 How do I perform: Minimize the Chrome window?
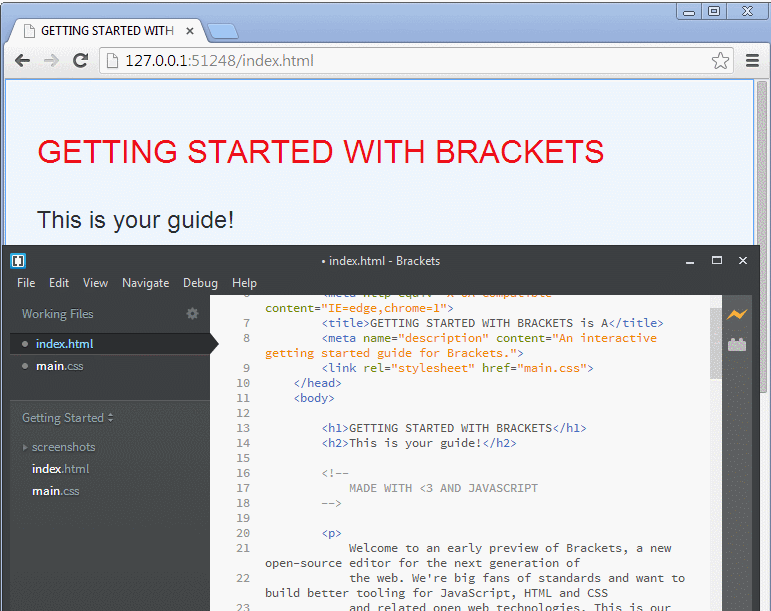pyautogui.click(x=689, y=12)
